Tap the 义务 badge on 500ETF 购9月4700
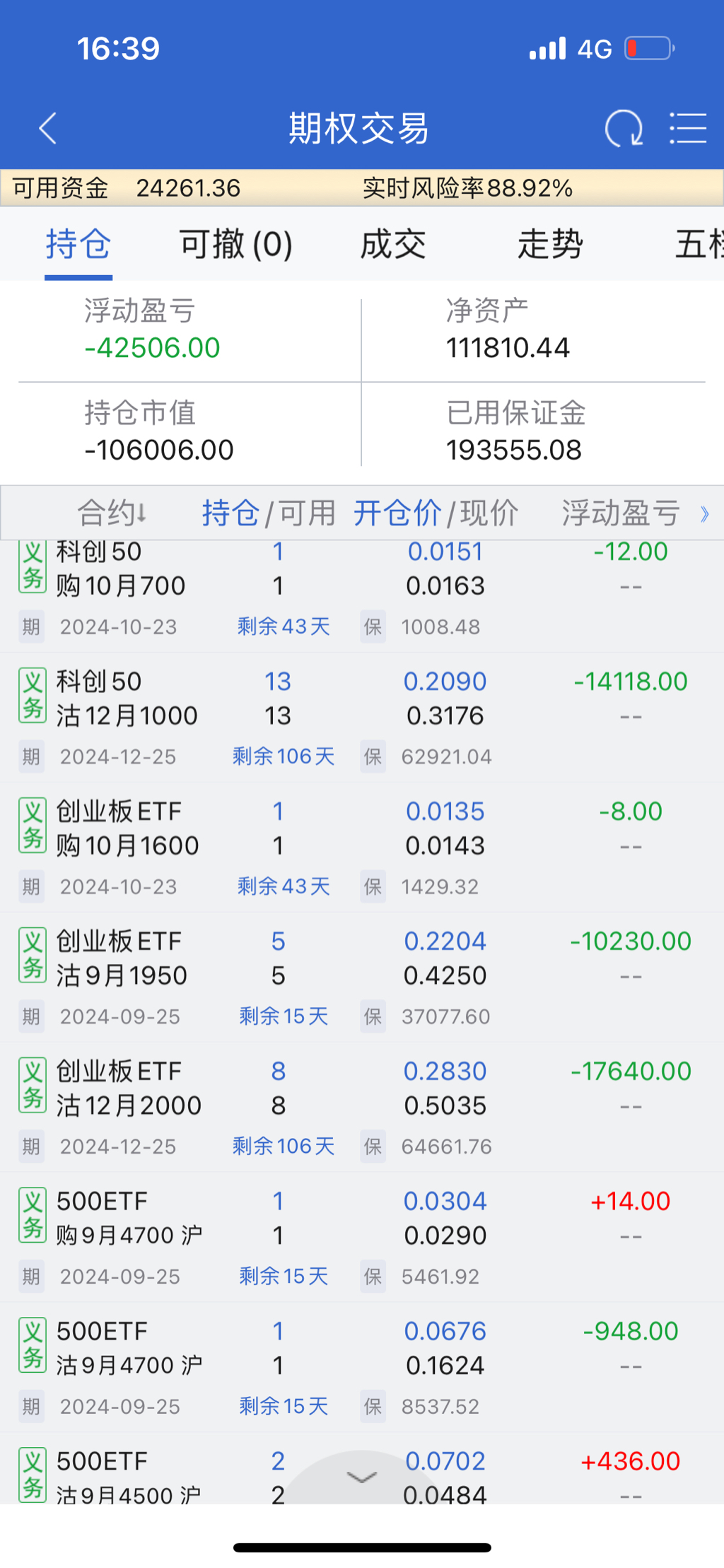The image size is (724, 1568). pyautogui.click(x=33, y=1216)
